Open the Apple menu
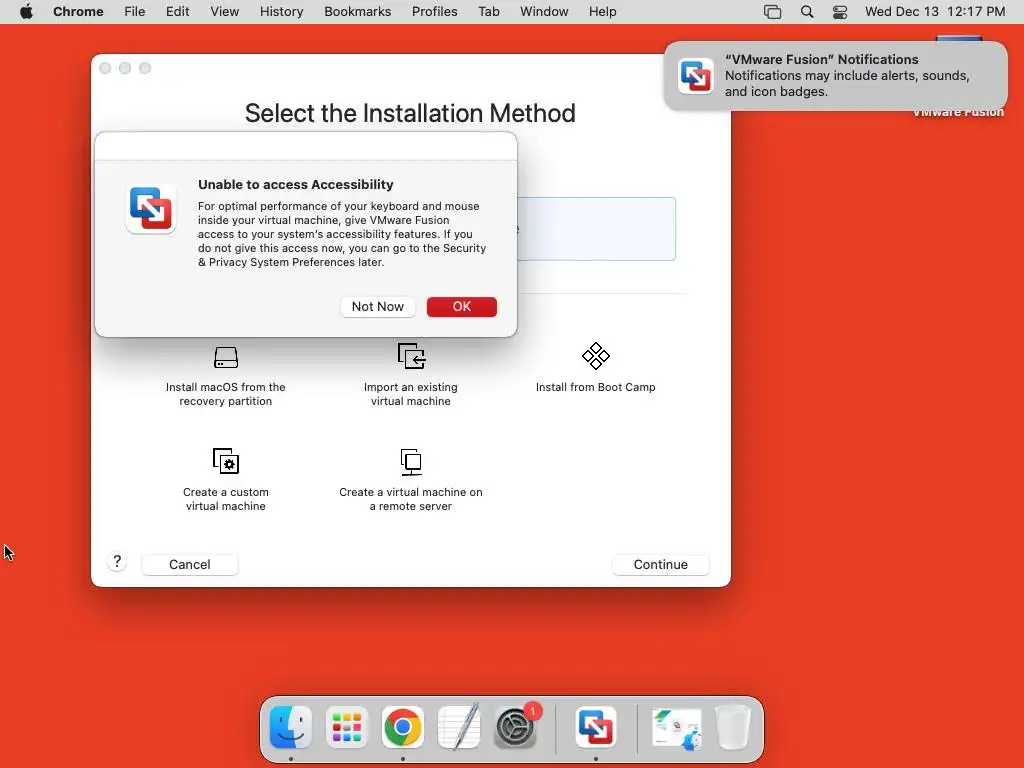Screen dimensions: 1024x768 [x=26, y=11]
